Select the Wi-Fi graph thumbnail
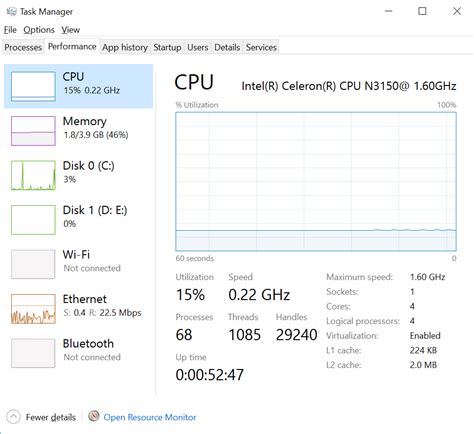 33,264
